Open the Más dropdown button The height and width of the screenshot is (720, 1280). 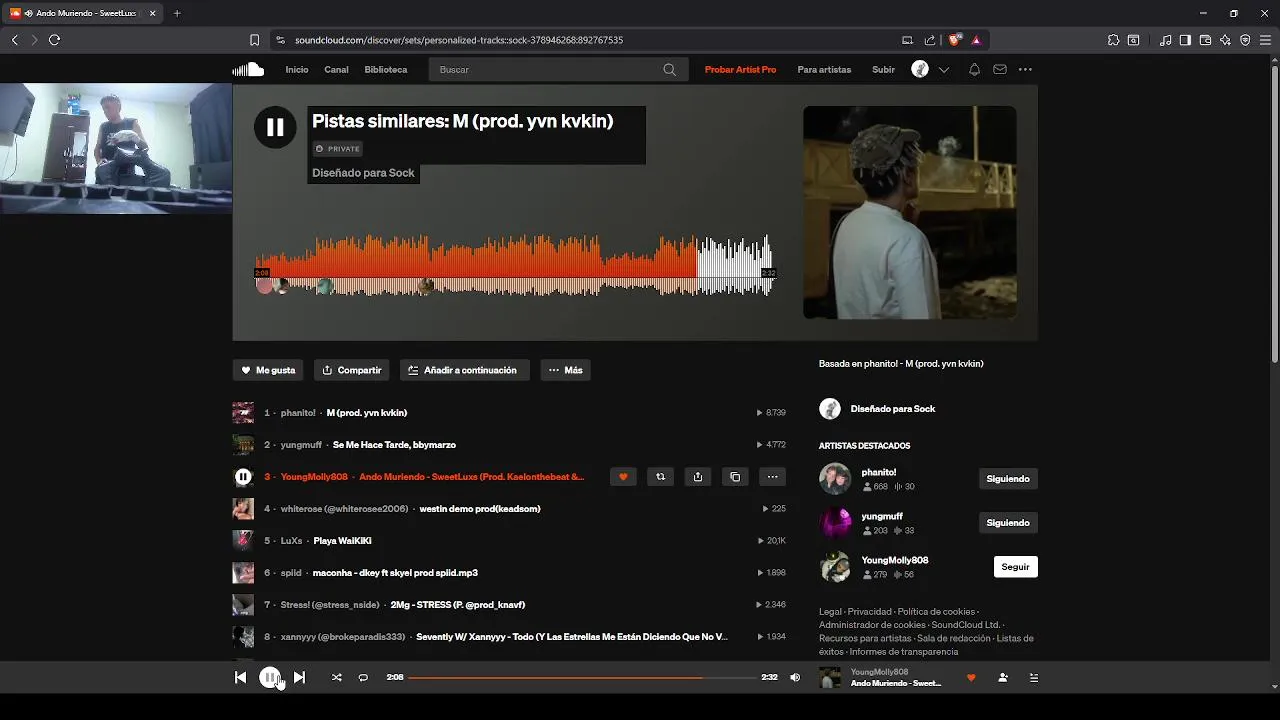pos(566,370)
